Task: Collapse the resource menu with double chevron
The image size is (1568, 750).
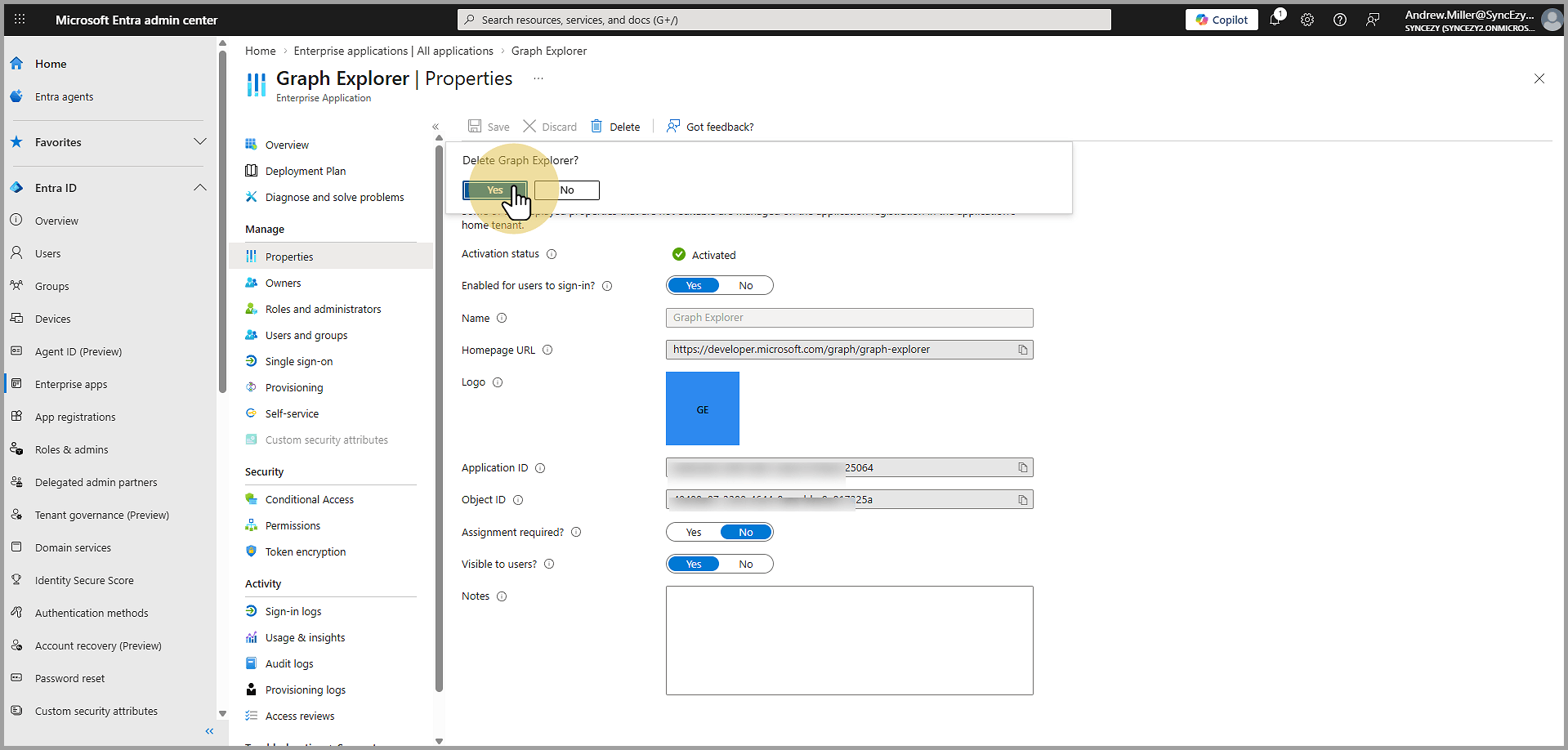Action: pos(436,127)
